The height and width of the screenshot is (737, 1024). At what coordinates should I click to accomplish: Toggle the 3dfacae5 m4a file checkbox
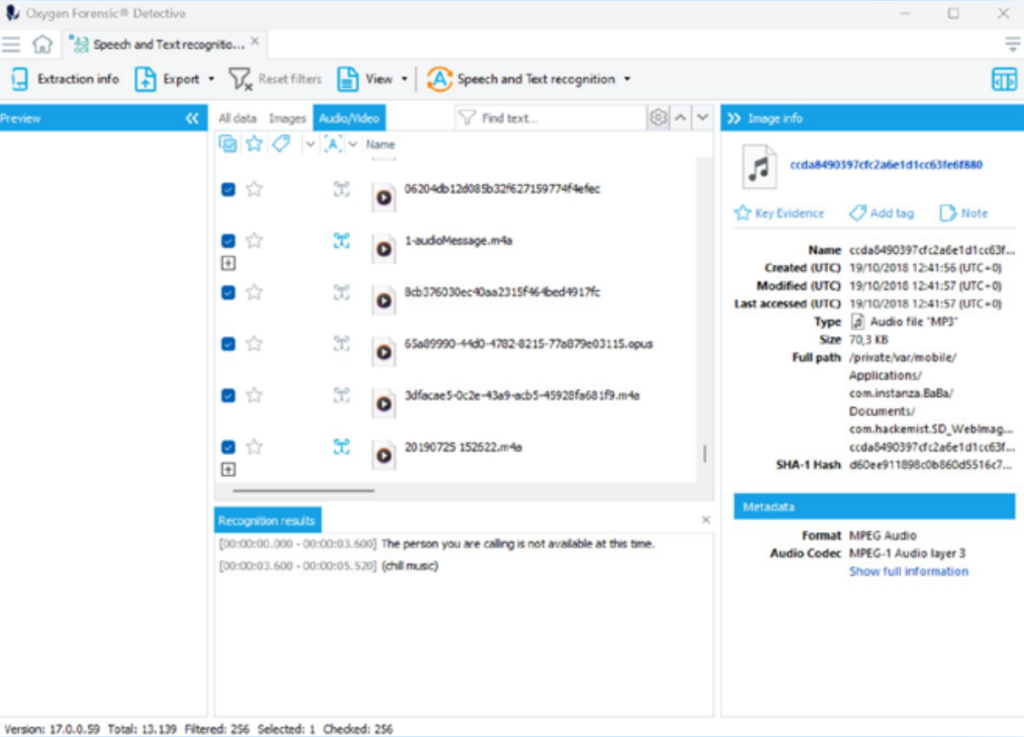(228, 395)
